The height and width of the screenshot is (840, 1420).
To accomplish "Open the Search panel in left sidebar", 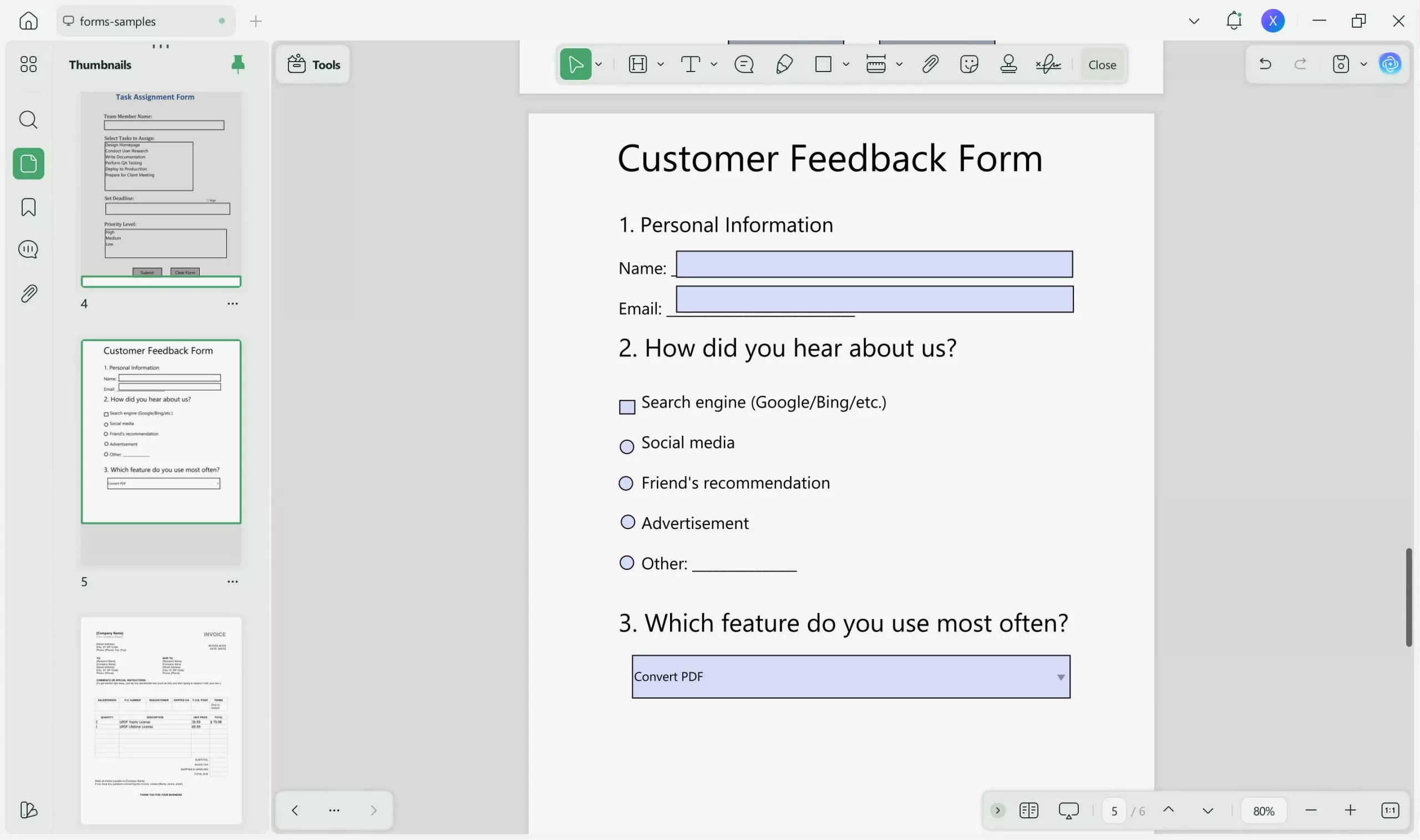I will 28,119.
